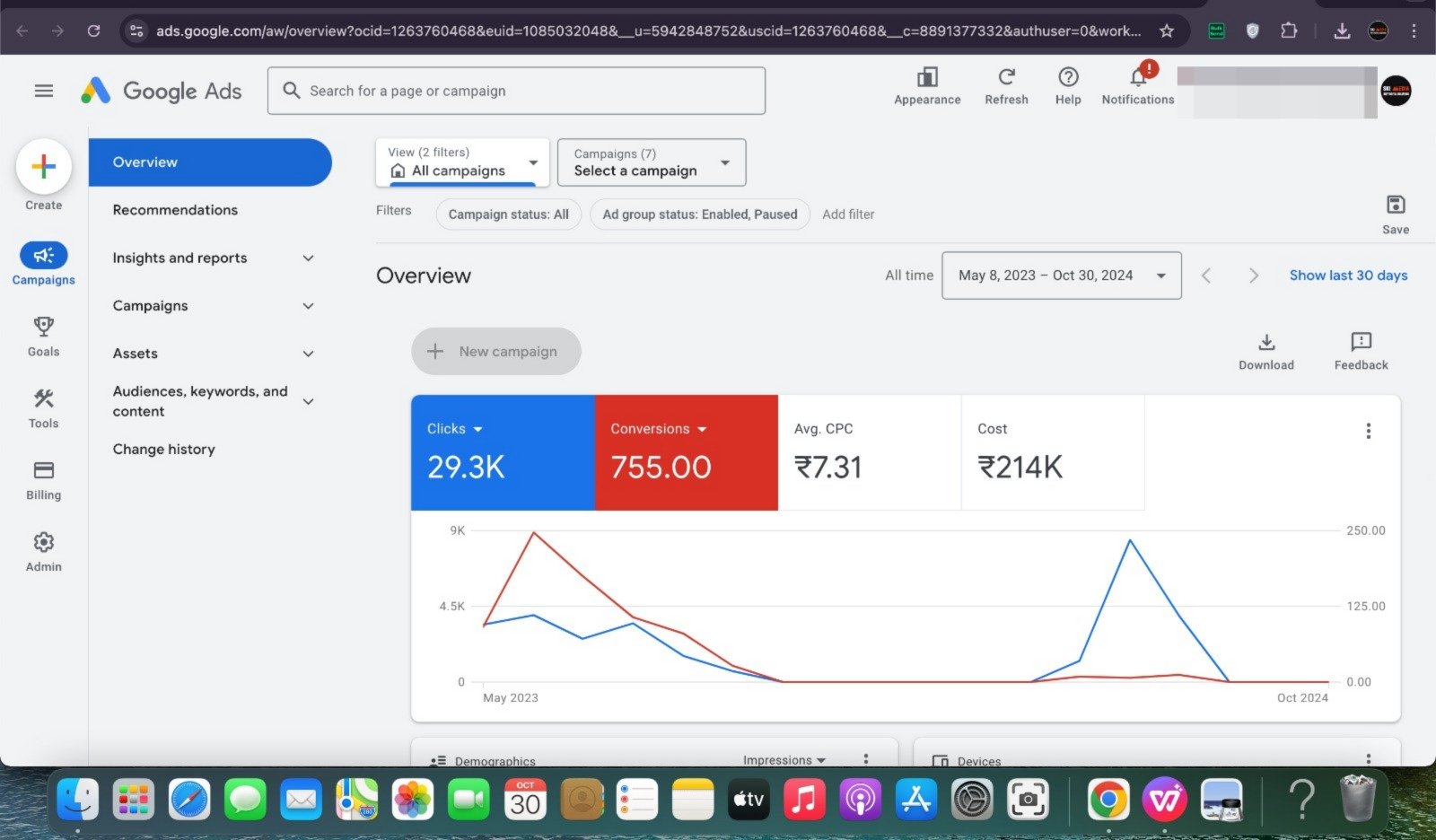Select the red Conversions metric tile
1436x840 pixels.
(x=686, y=452)
